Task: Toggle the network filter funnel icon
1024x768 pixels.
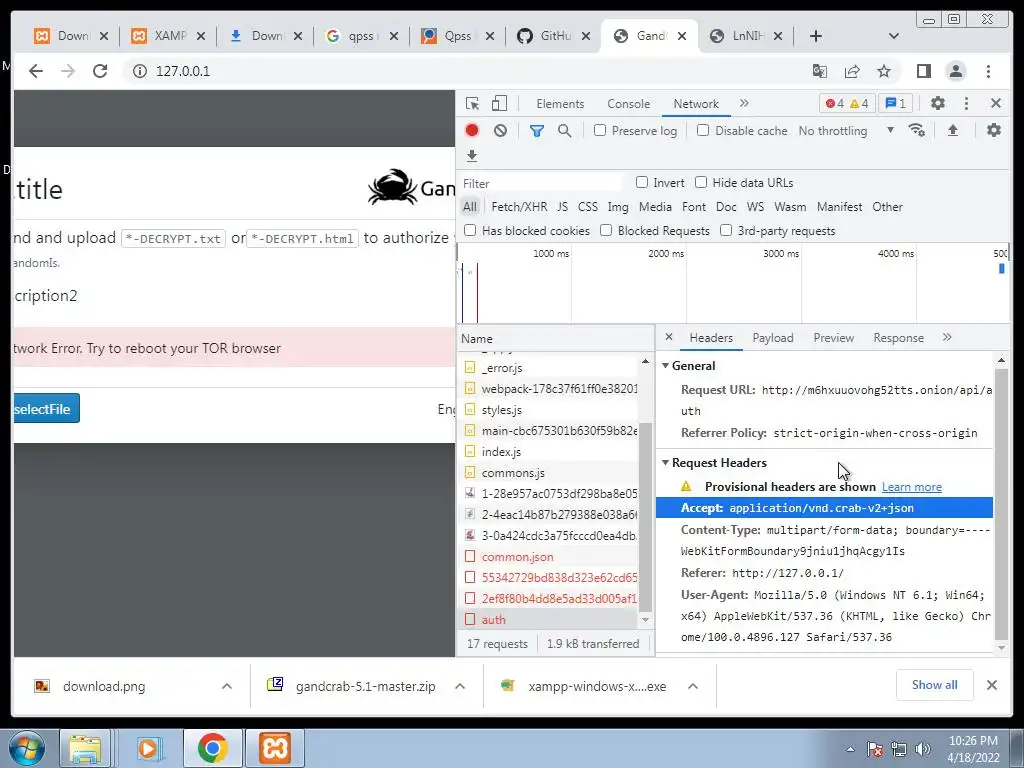Action: 537,131
